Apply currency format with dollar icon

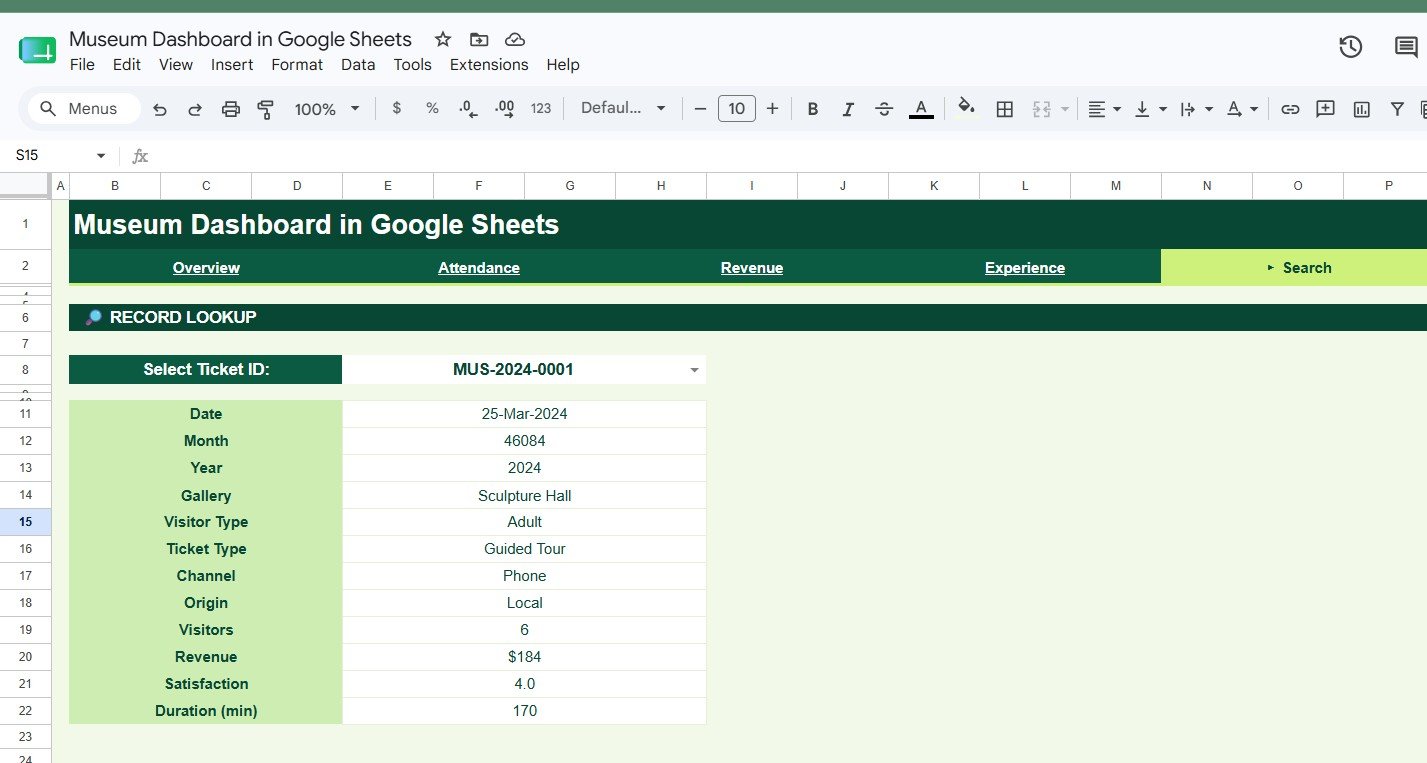397,108
